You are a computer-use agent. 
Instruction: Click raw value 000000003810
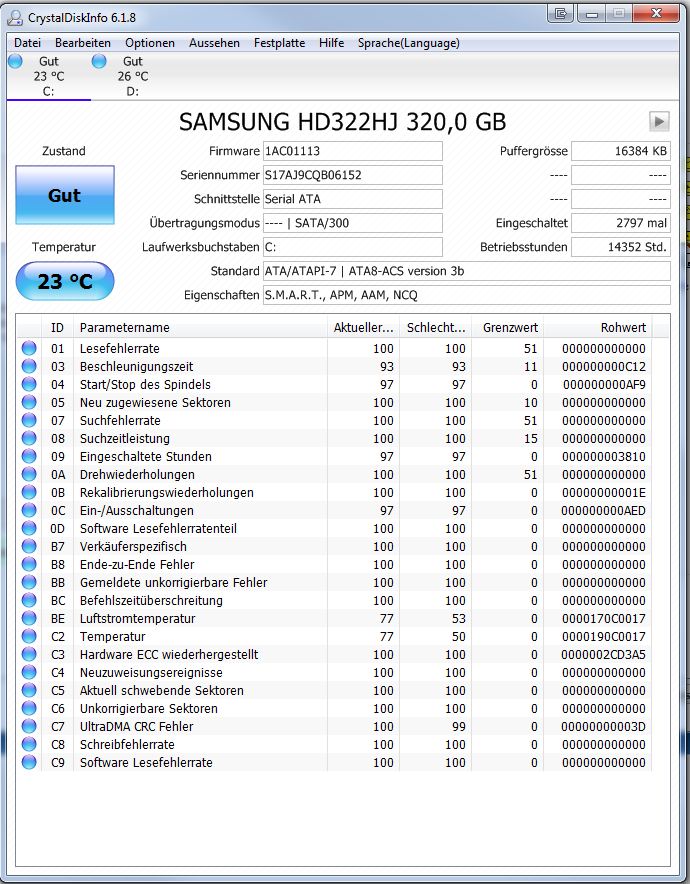tap(604, 456)
